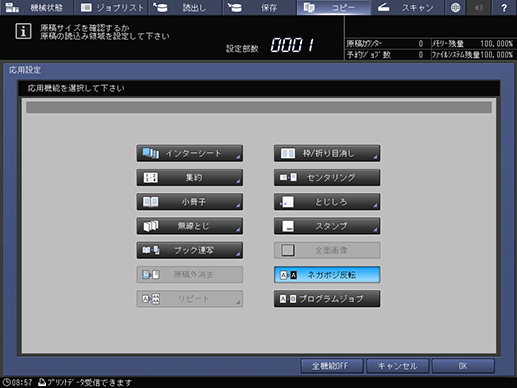The image size is (517, 388).
Task: Open the スタンプ submenu arrow
Action: pyautogui.click(x=375, y=230)
